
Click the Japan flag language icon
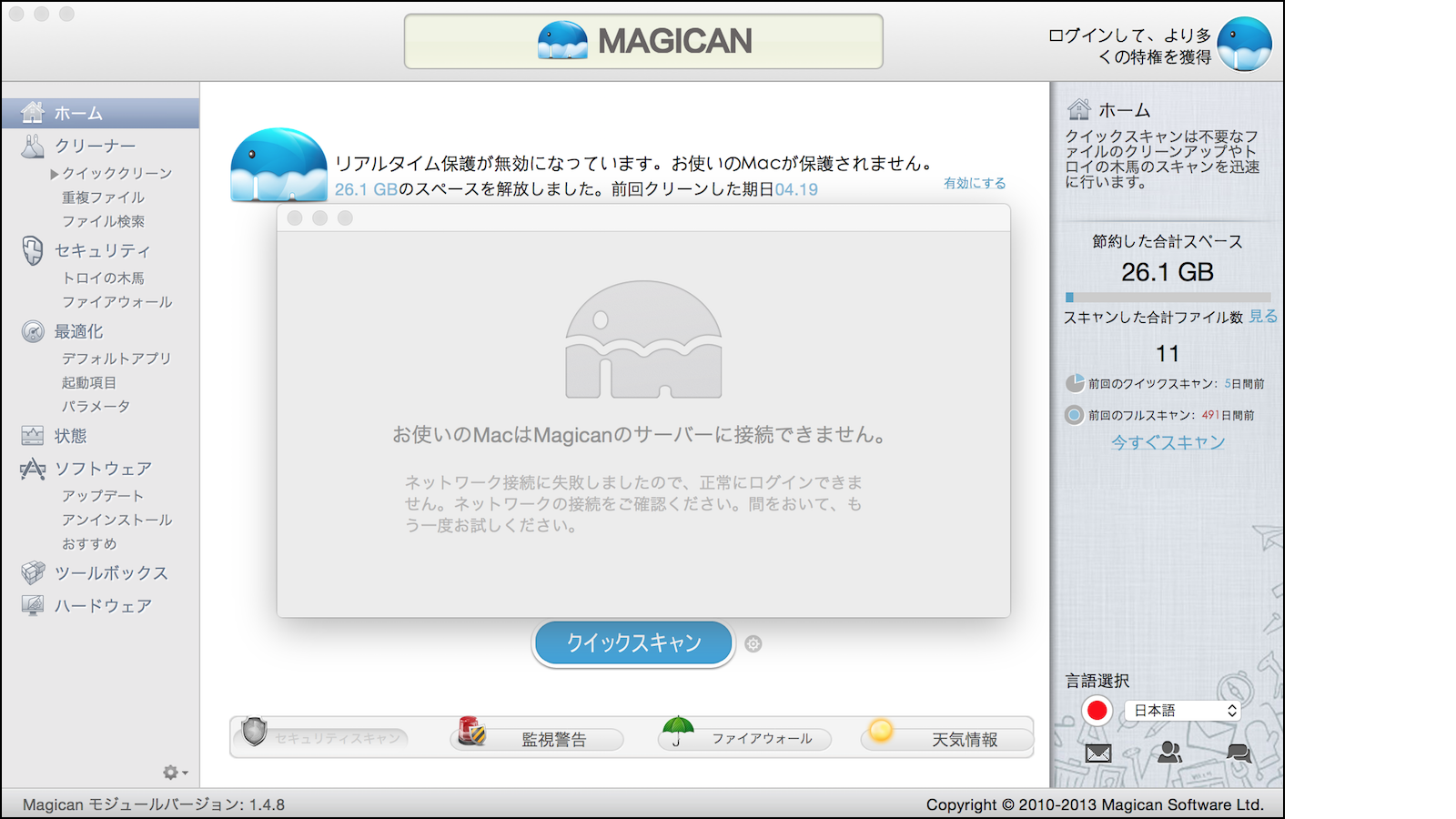(1097, 711)
